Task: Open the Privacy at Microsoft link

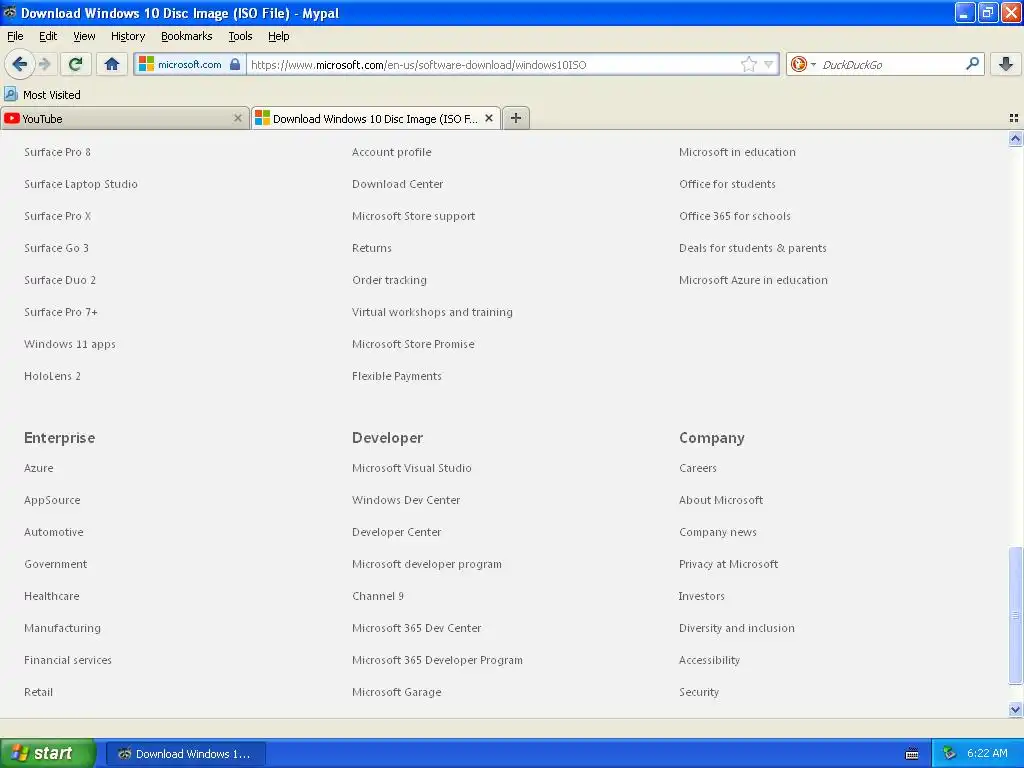Action: click(729, 564)
